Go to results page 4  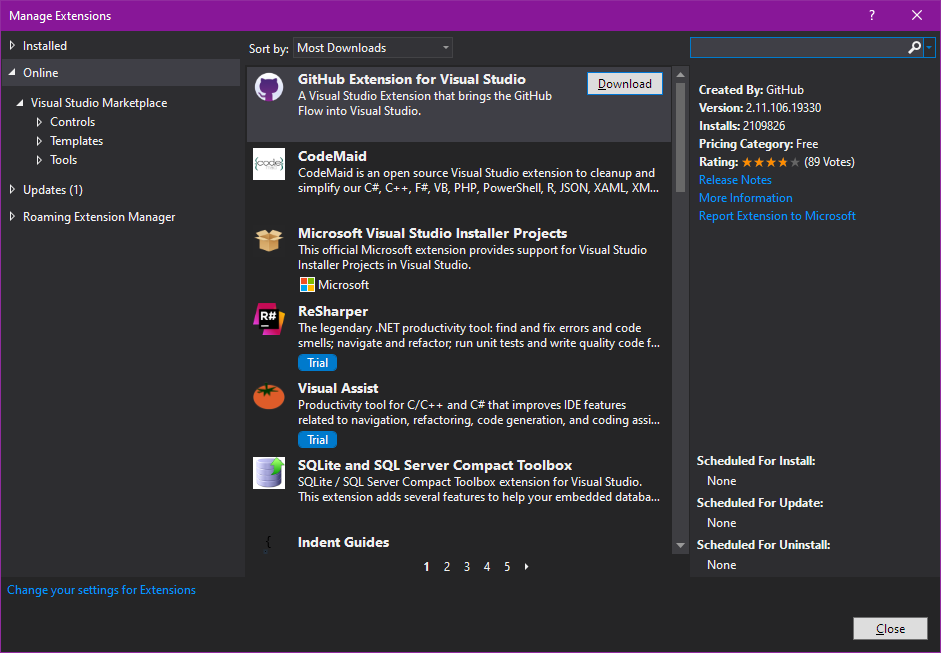pyautogui.click(x=487, y=567)
